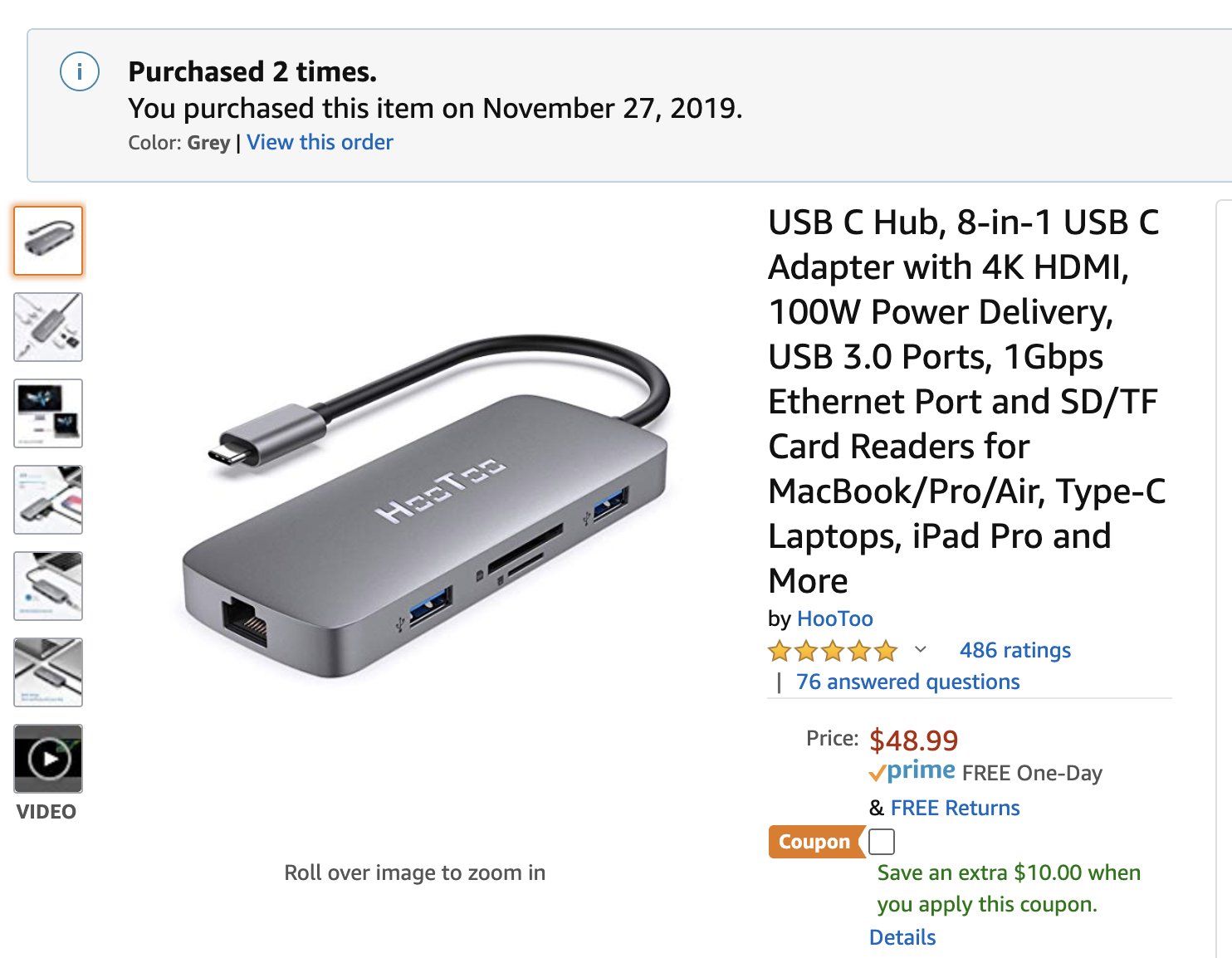The image size is (1232, 958).
Task: Open the FREE Returns link
Action: [x=955, y=808]
